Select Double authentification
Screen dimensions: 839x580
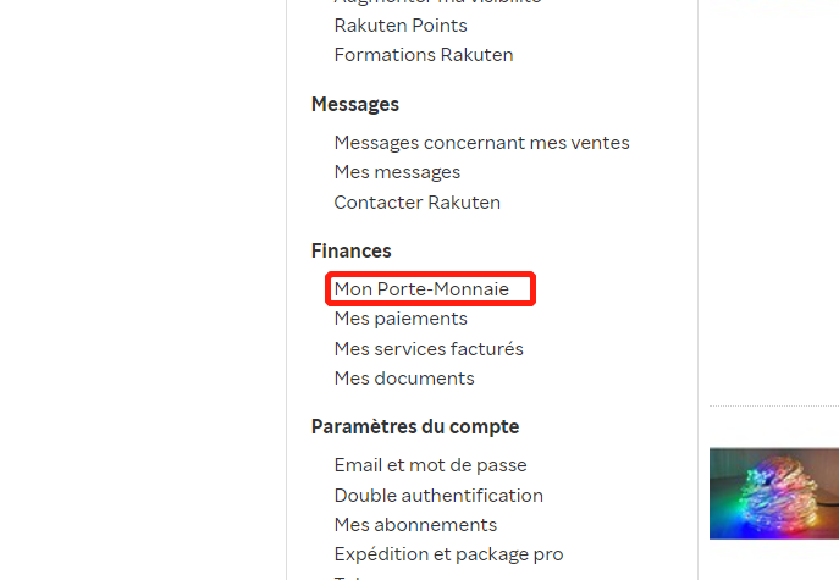click(x=438, y=495)
